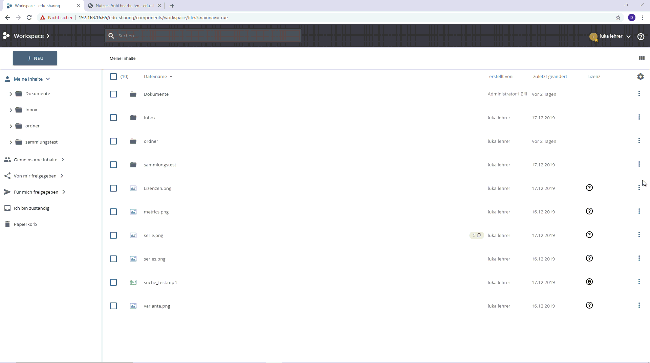Open Von mir freigegeben in sidebar
Screen dimensions: 650x363
[35, 176]
